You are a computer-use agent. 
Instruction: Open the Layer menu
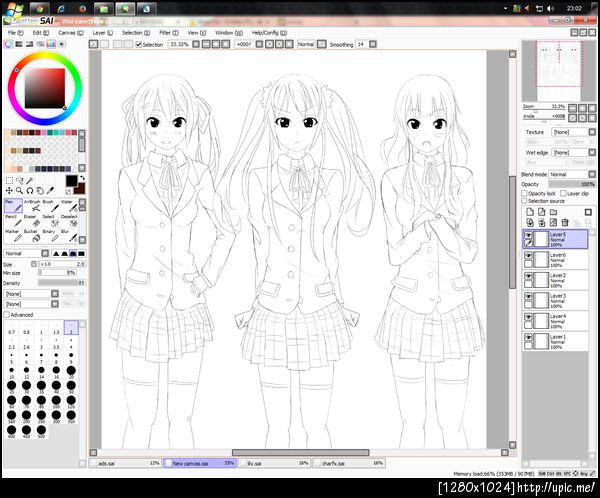(x=103, y=33)
